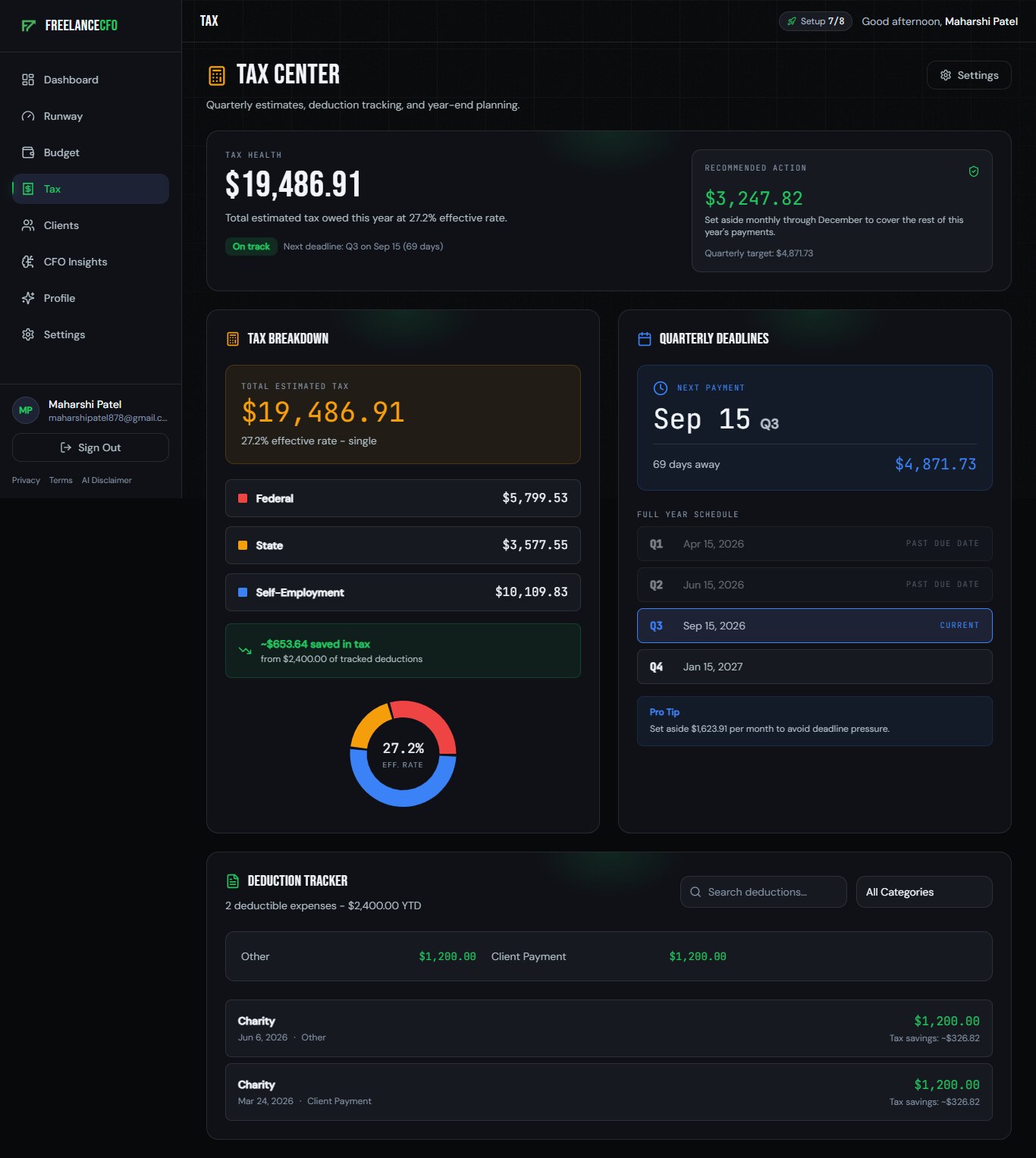
Task: Click the blue Self-Employment color swatch
Action: click(x=243, y=592)
